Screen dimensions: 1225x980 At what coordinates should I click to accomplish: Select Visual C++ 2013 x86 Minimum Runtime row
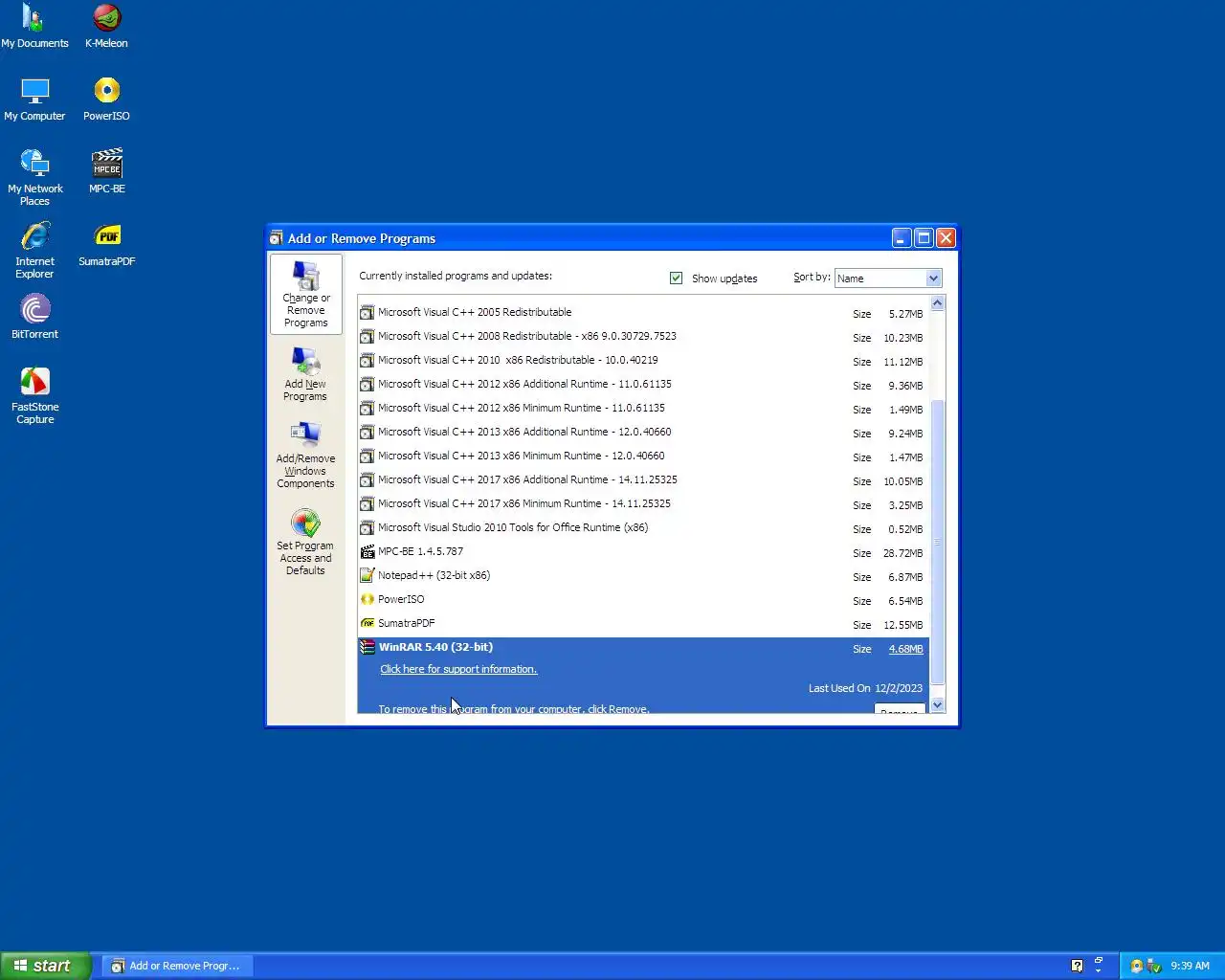click(x=642, y=456)
